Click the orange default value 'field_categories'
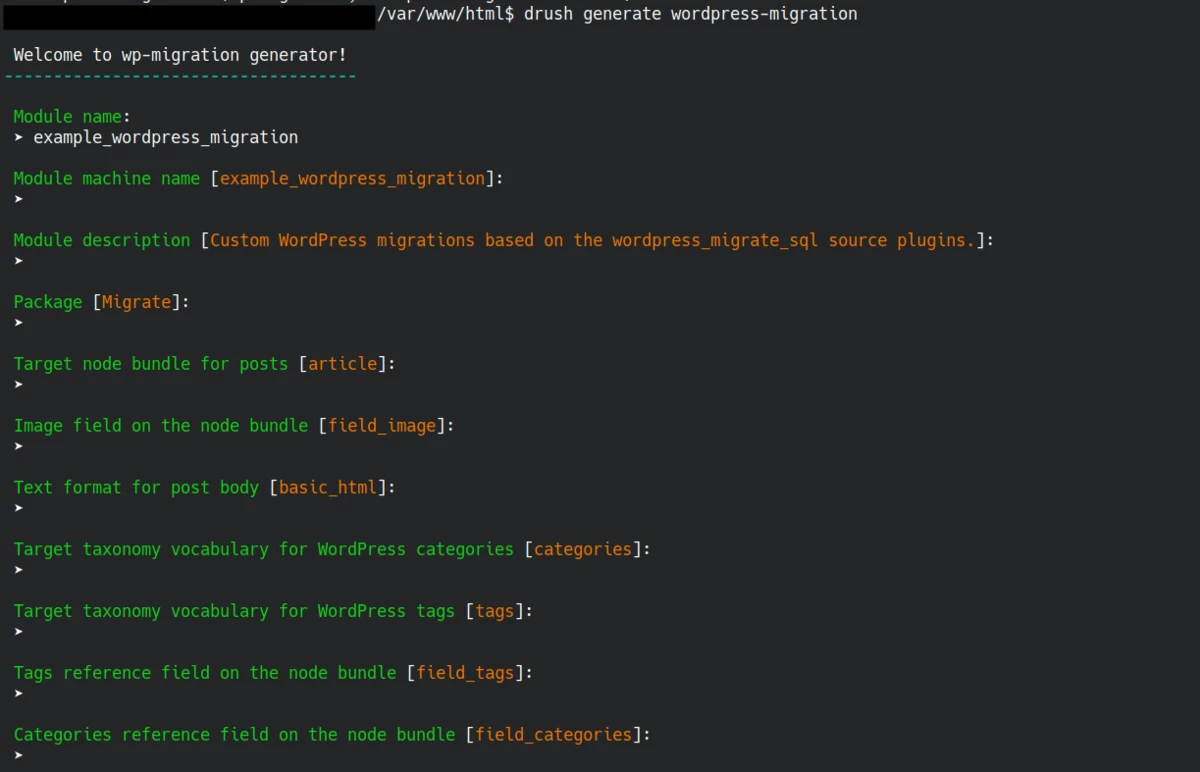Screen dimensions: 1200x772 (x=554, y=735)
